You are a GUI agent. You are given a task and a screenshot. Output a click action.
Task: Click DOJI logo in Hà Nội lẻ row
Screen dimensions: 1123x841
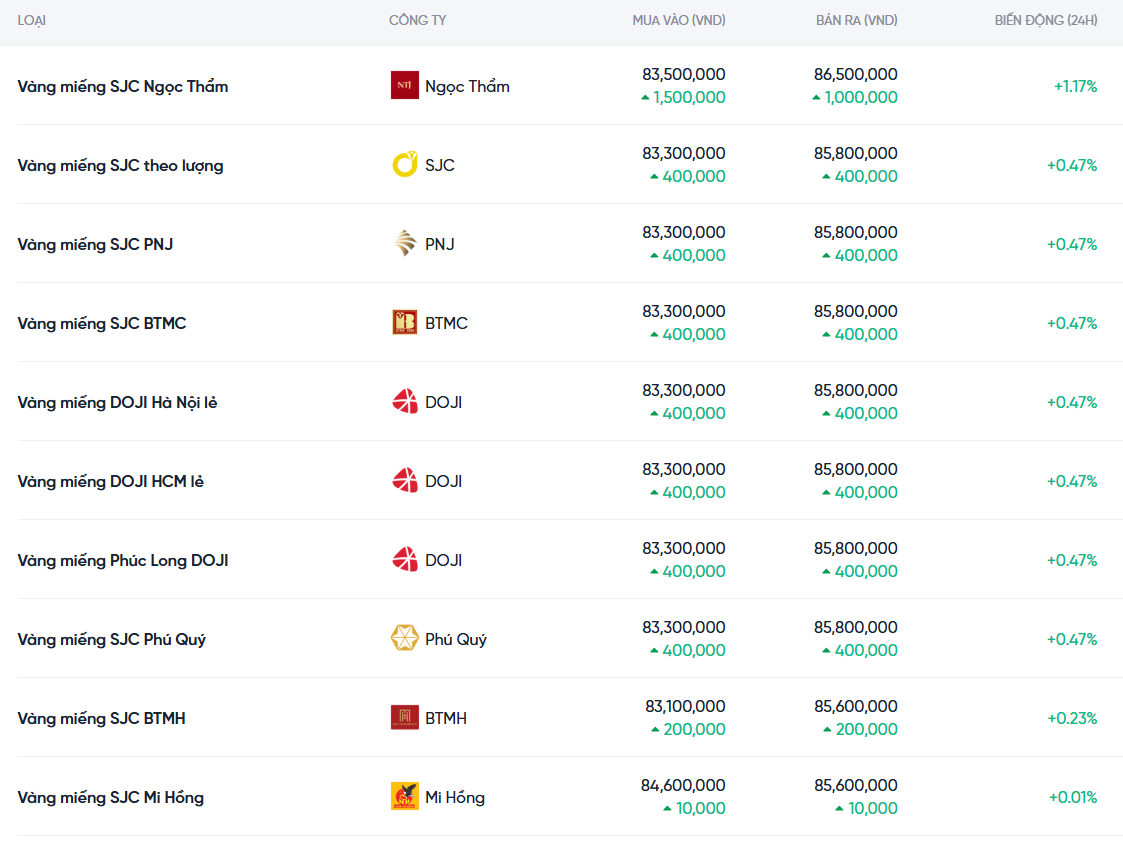(x=405, y=402)
